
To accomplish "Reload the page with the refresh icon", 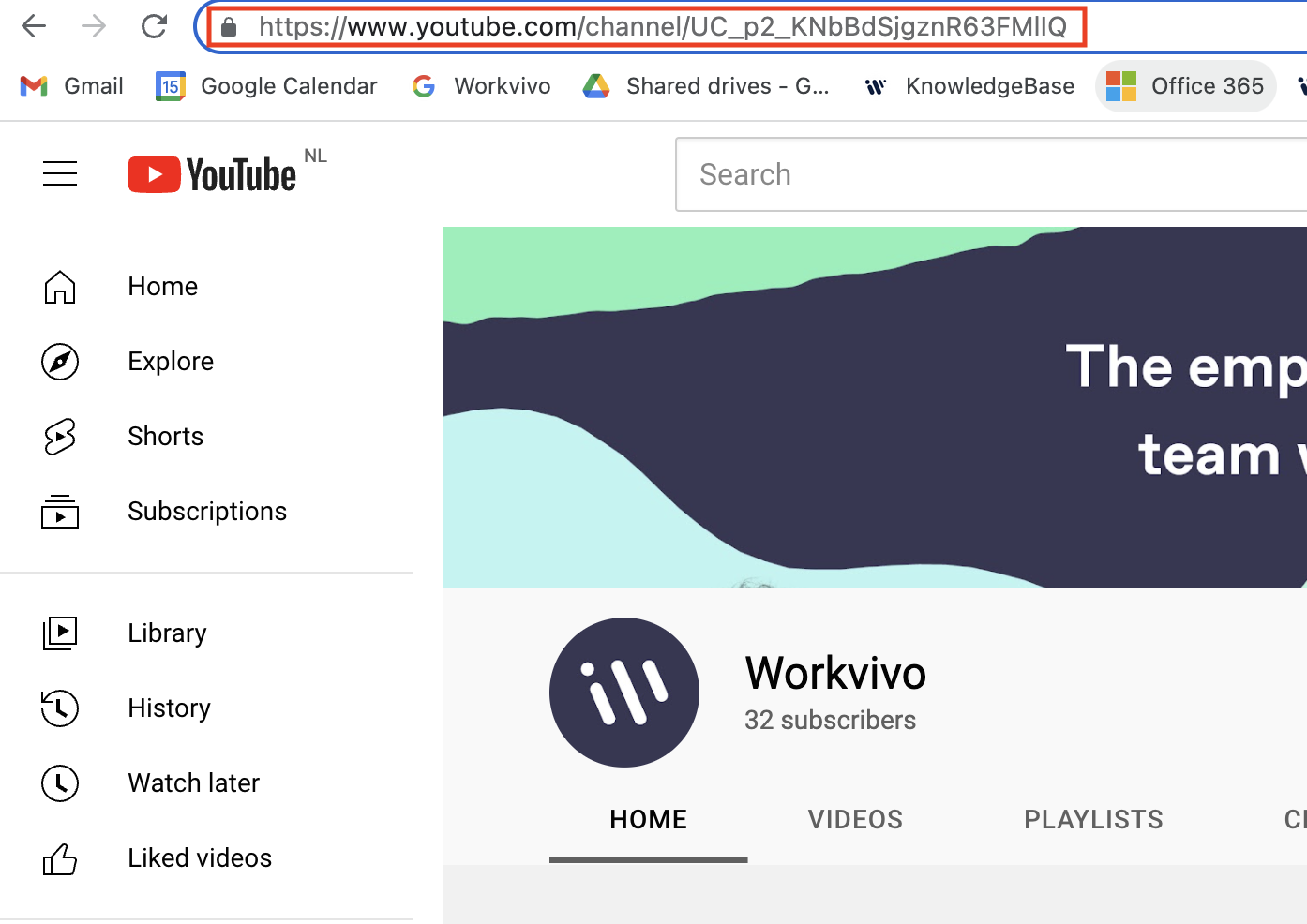I will point(154,26).
